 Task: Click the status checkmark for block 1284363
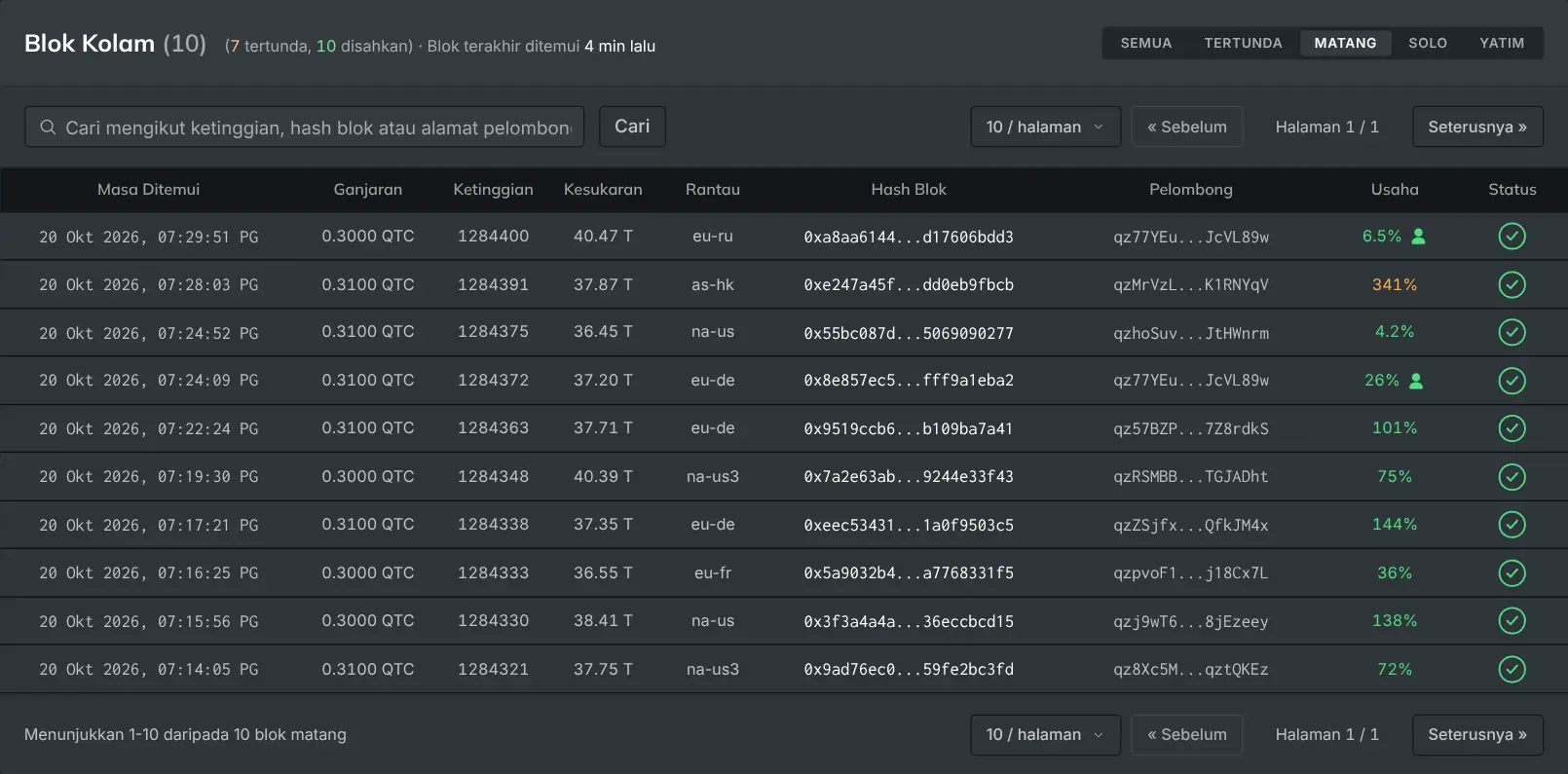coord(1512,428)
